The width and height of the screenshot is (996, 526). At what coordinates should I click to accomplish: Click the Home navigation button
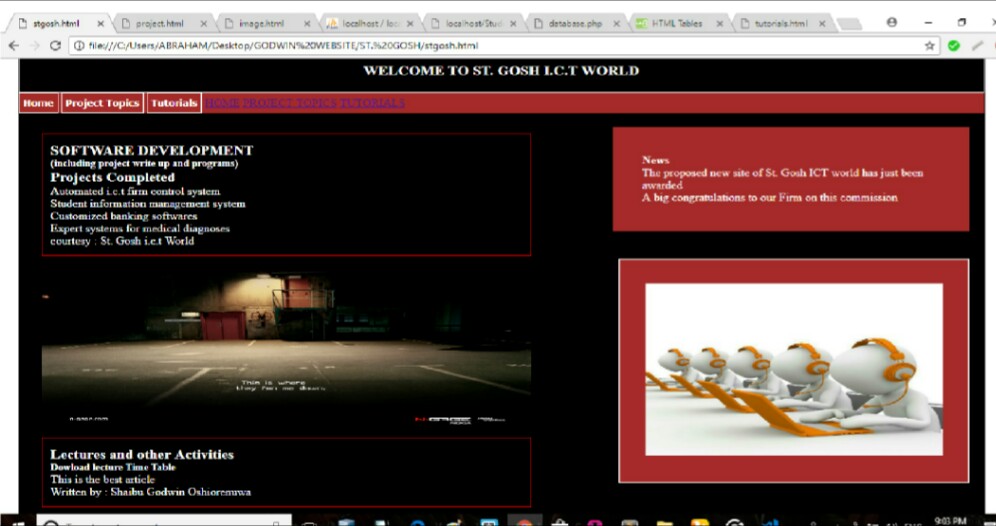pyautogui.click(x=39, y=103)
